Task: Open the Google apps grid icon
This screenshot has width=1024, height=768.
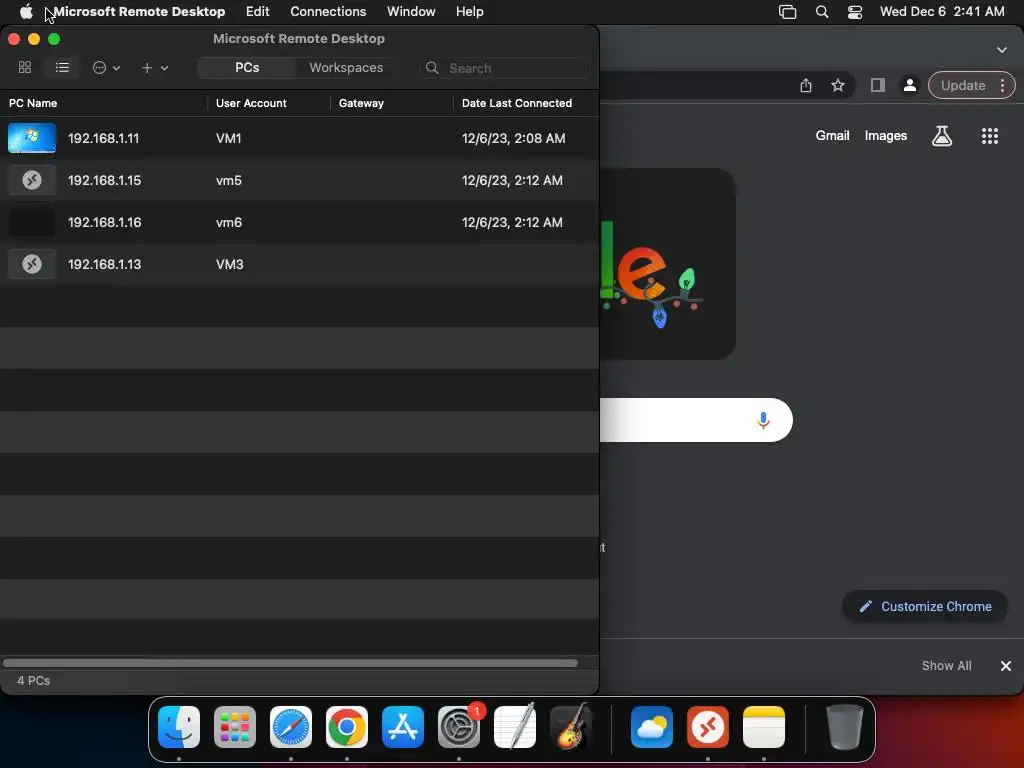Action: coord(989,136)
